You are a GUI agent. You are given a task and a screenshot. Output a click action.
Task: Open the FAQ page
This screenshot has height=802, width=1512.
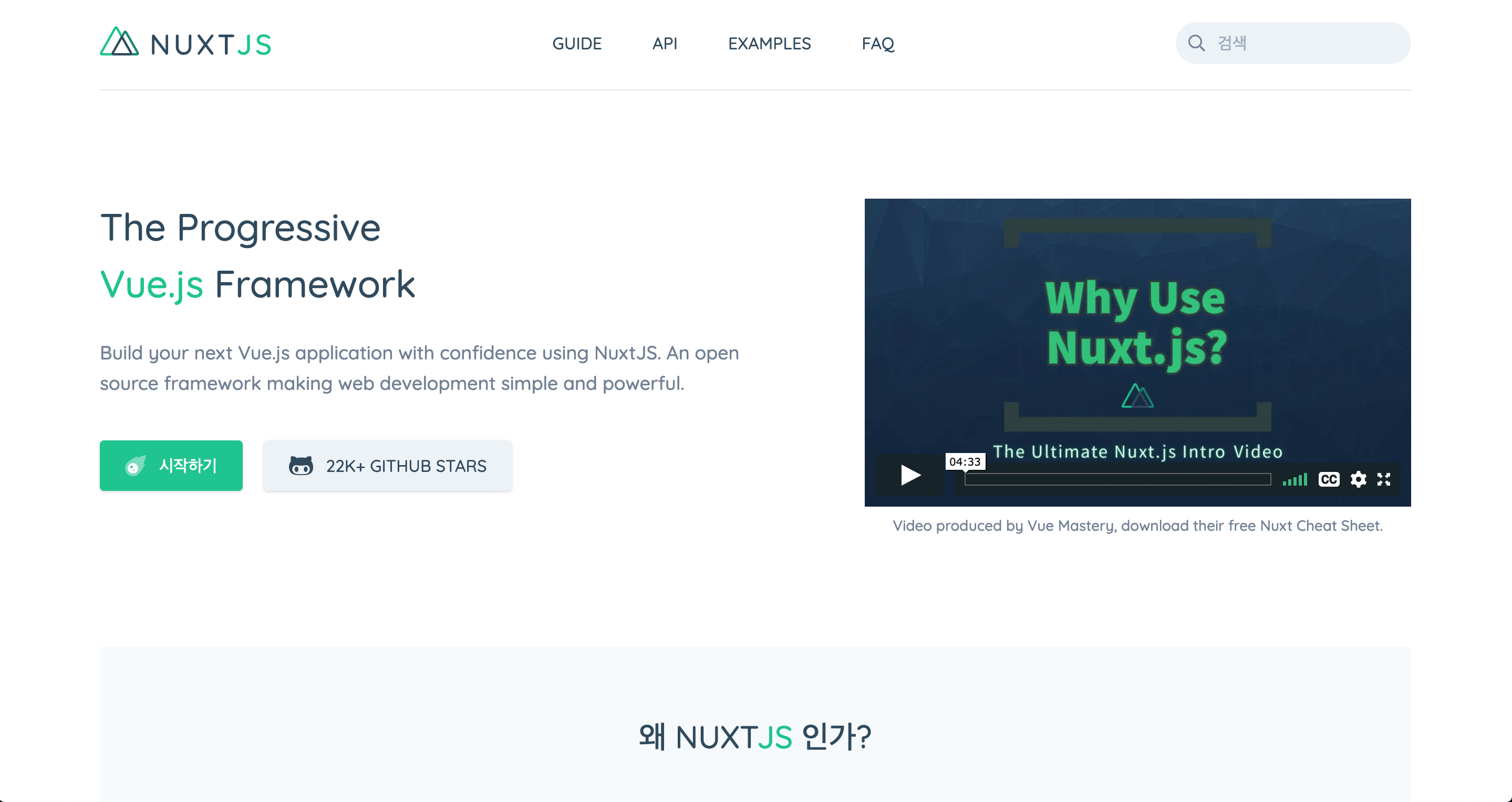coord(877,44)
